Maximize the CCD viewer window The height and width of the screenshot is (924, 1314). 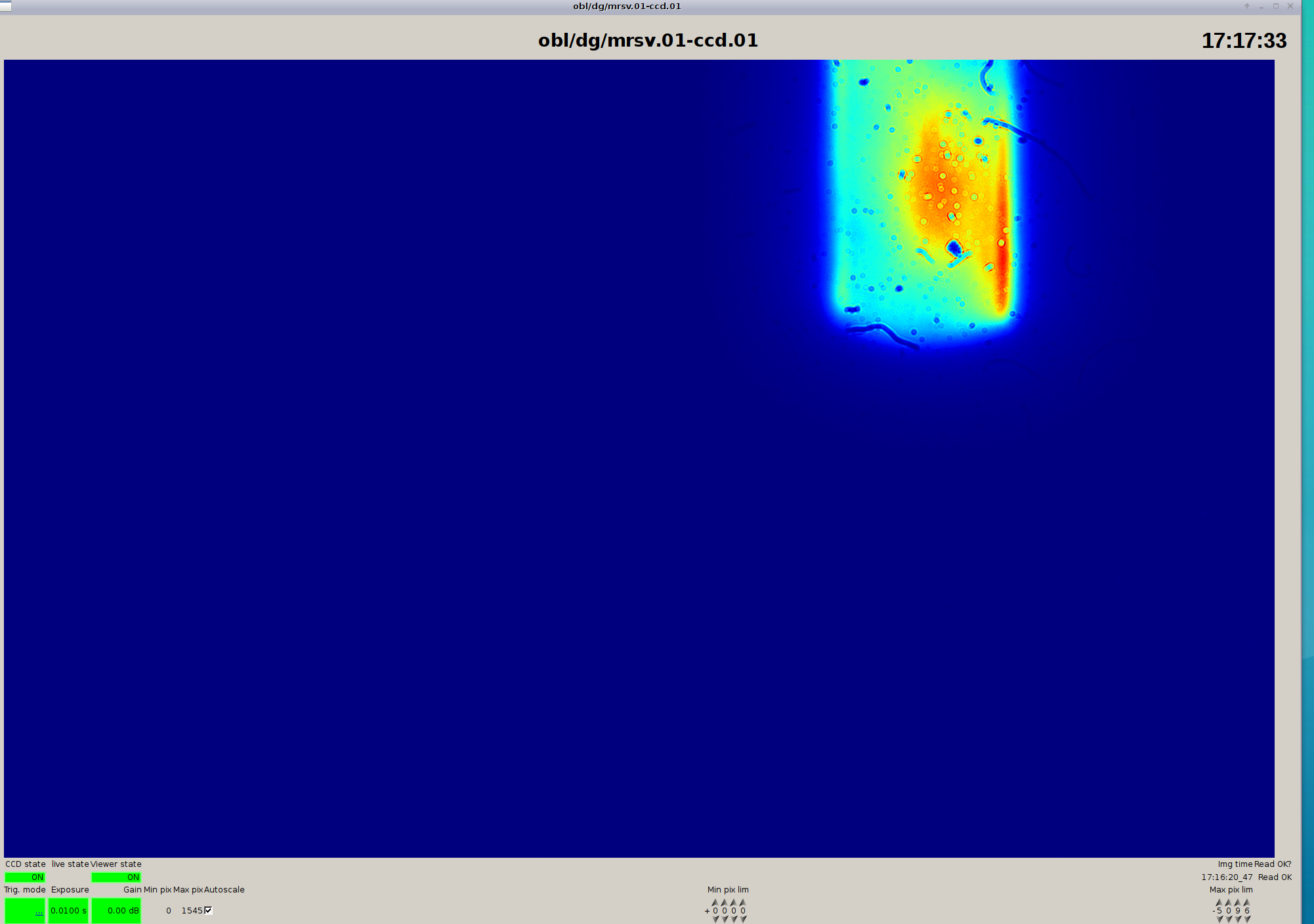pyautogui.click(x=1276, y=6)
